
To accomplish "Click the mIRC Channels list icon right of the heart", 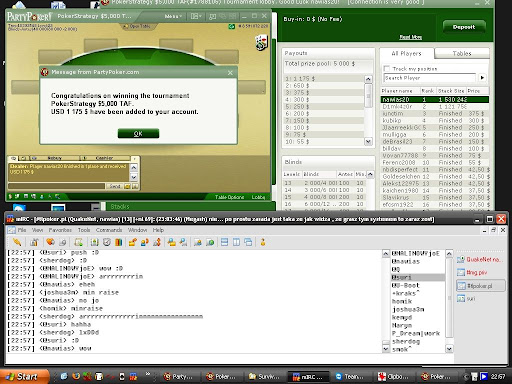I will click(x=63, y=242).
